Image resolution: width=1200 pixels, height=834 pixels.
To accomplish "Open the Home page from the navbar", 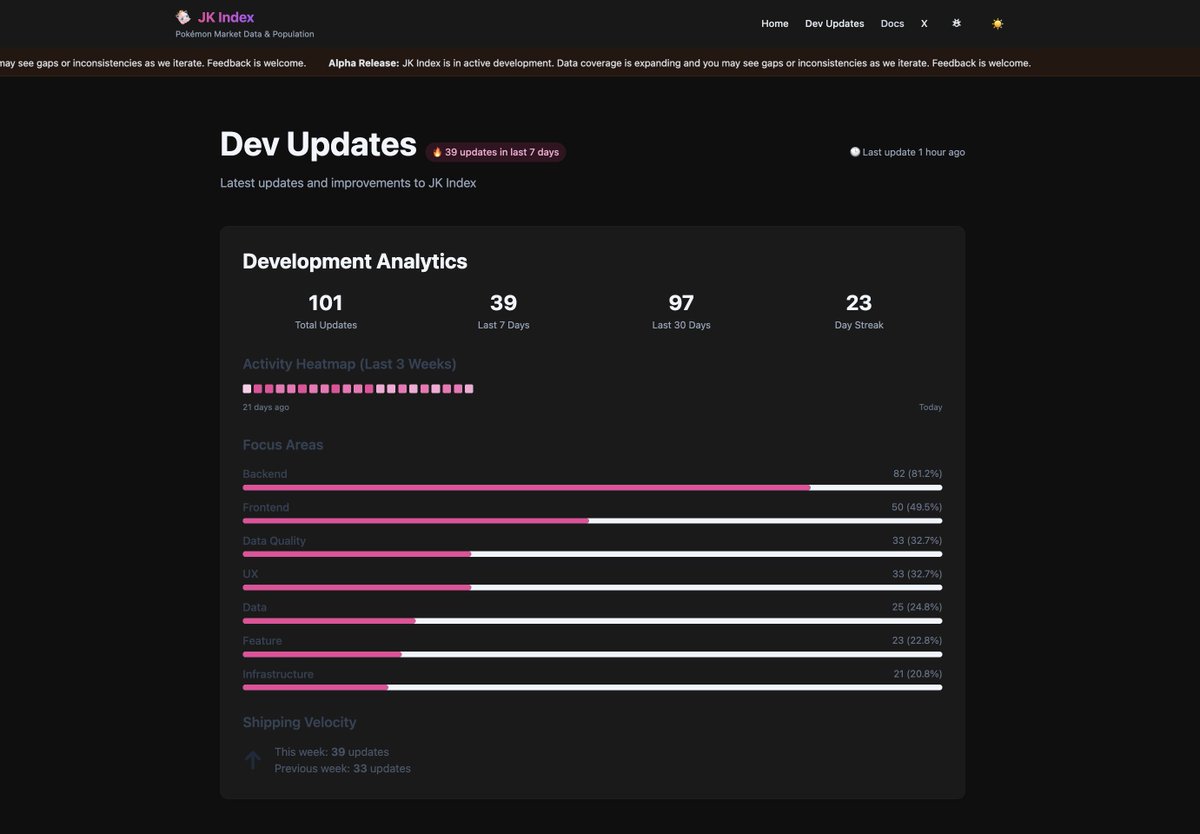I will [774, 23].
